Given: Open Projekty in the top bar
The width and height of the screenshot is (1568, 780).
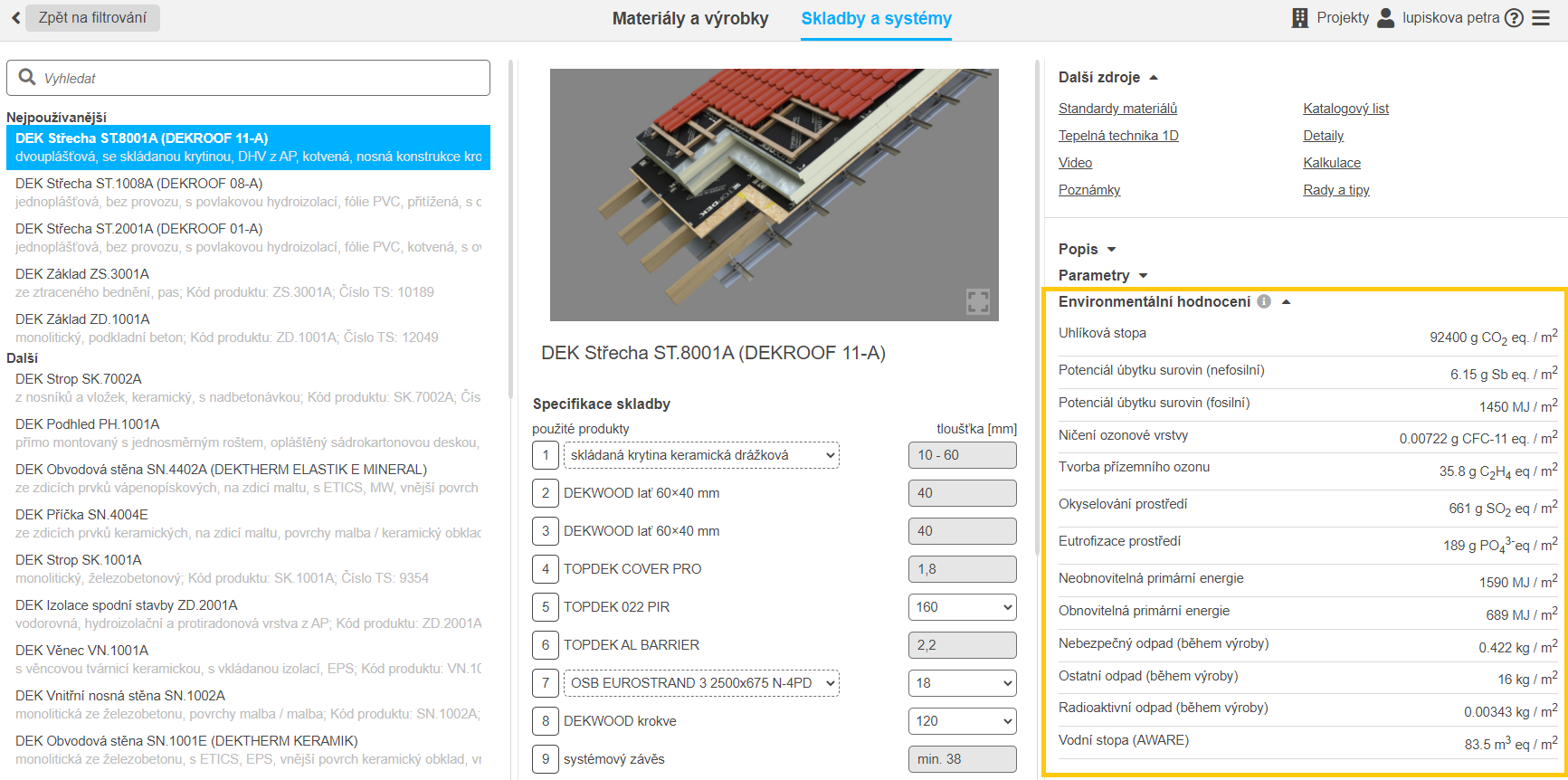Looking at the screenshot, I should [x=1343, y=17].
